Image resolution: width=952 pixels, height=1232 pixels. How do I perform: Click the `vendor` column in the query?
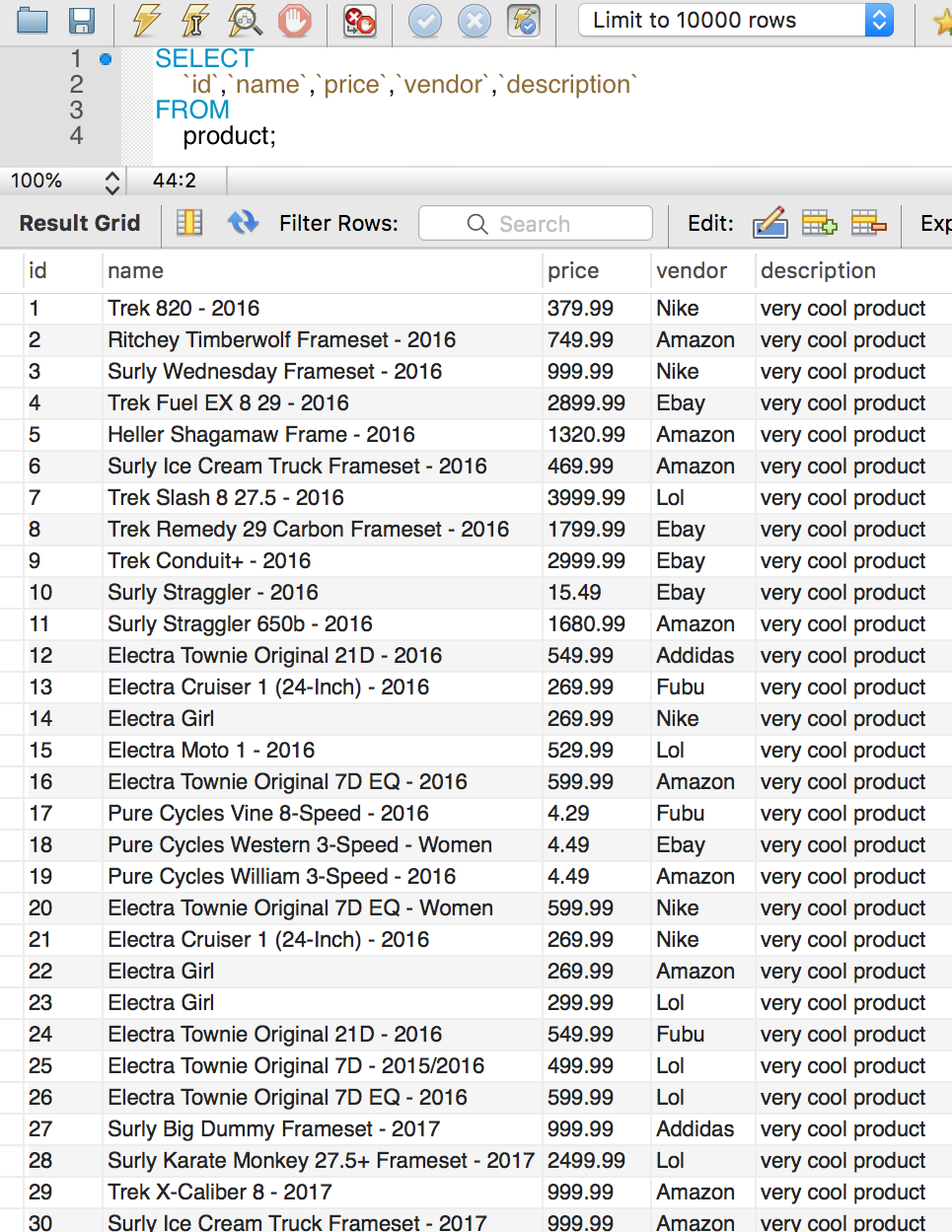pyautogui.click(x=444, y=85)
